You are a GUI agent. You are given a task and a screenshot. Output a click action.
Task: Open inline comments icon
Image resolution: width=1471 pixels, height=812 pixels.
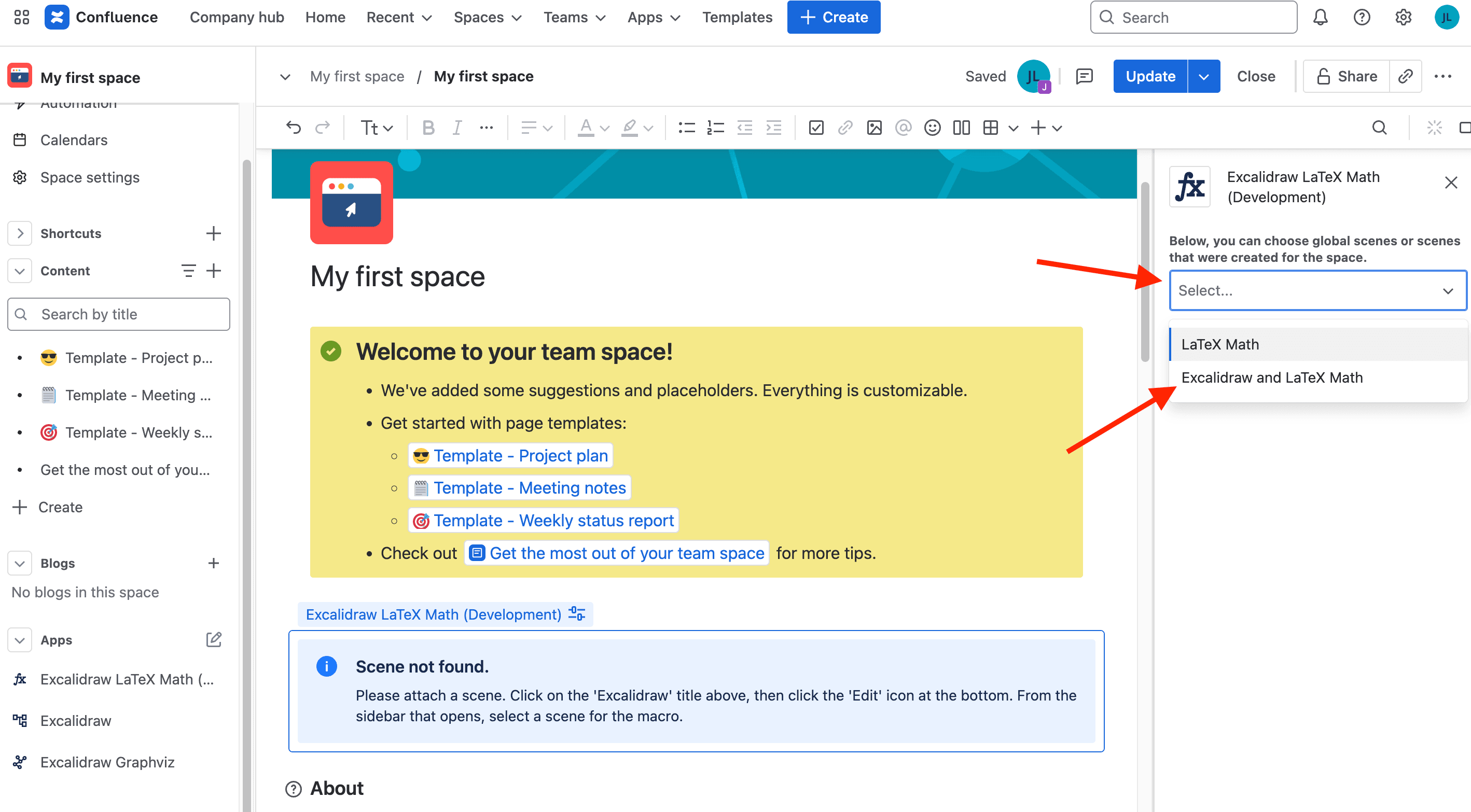click(1084, 76)
